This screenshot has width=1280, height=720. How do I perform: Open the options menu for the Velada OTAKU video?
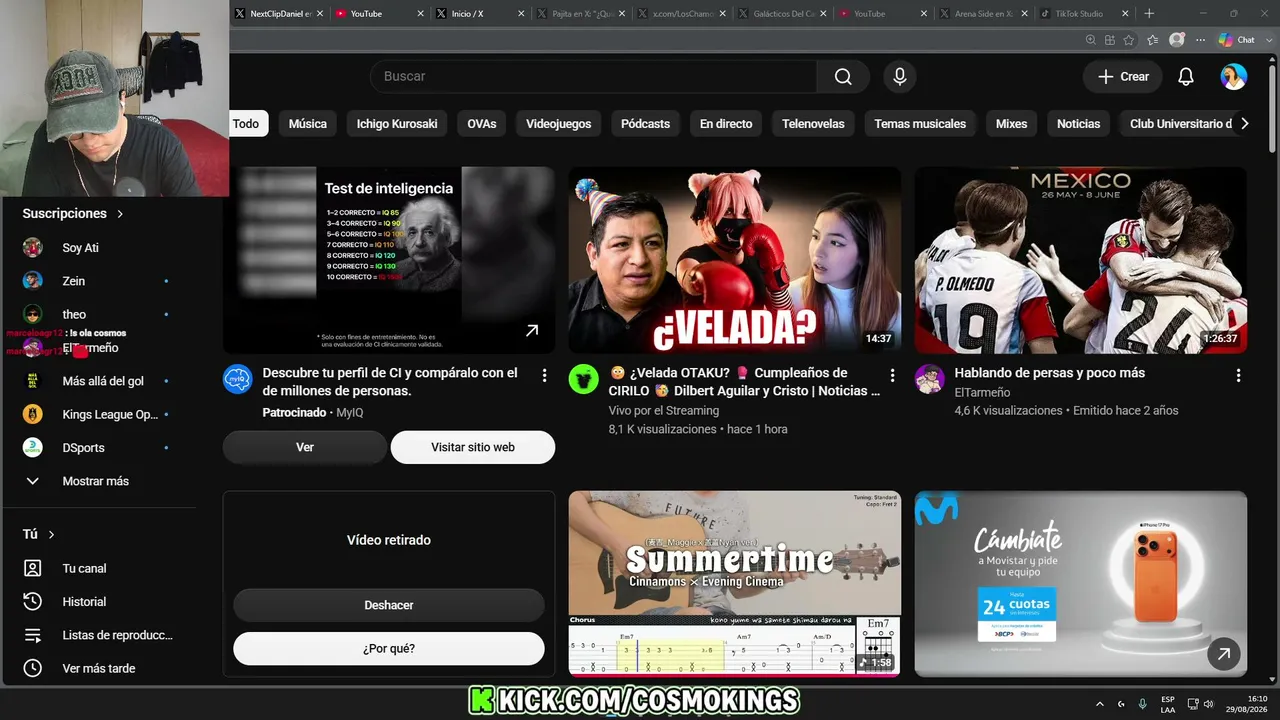(892, 375)
